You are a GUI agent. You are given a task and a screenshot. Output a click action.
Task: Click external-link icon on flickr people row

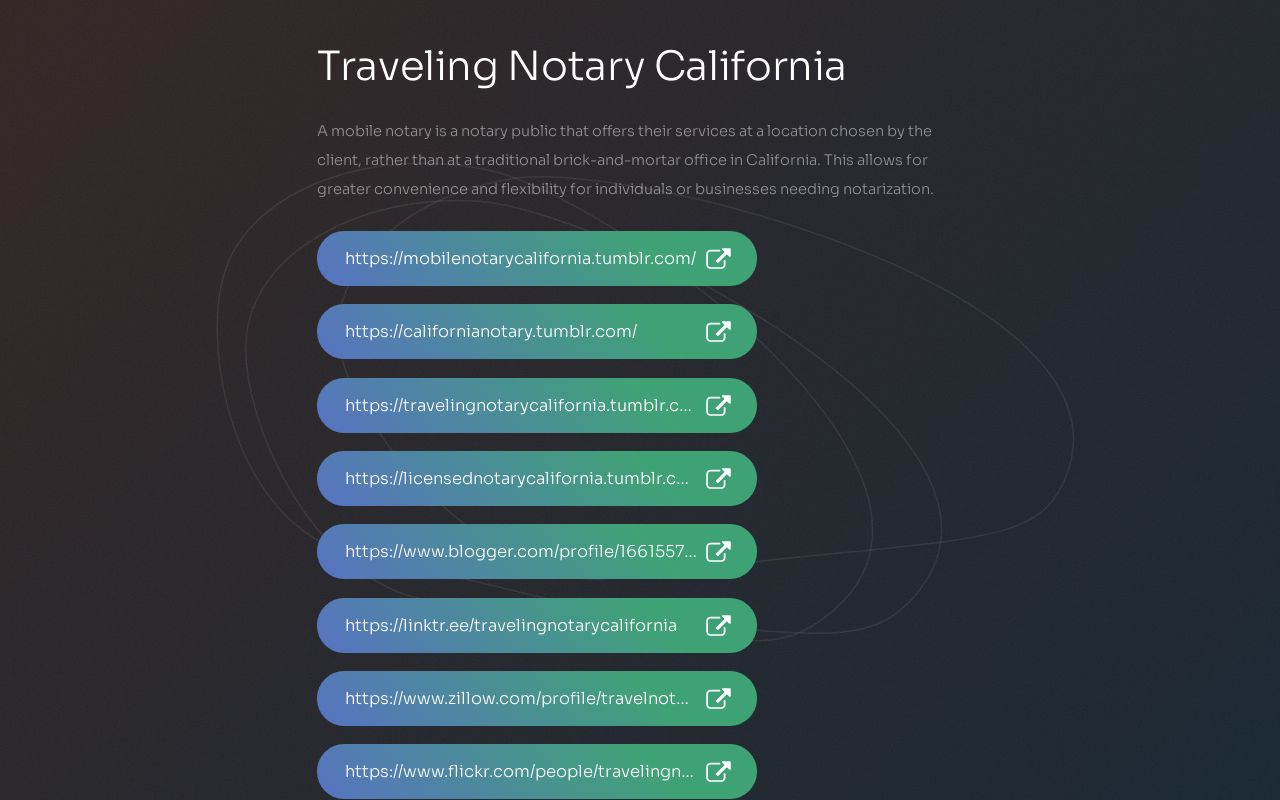click(x=718, y=772)
